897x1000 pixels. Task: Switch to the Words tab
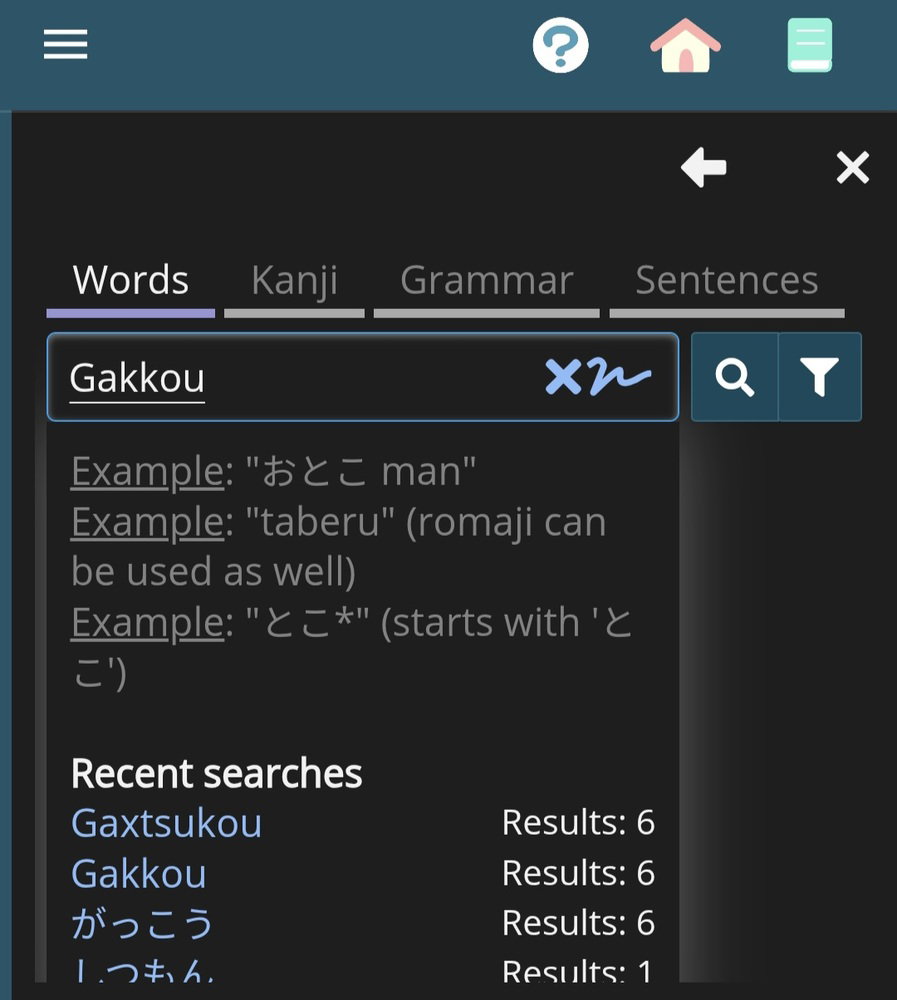click(x=131, y=281)
